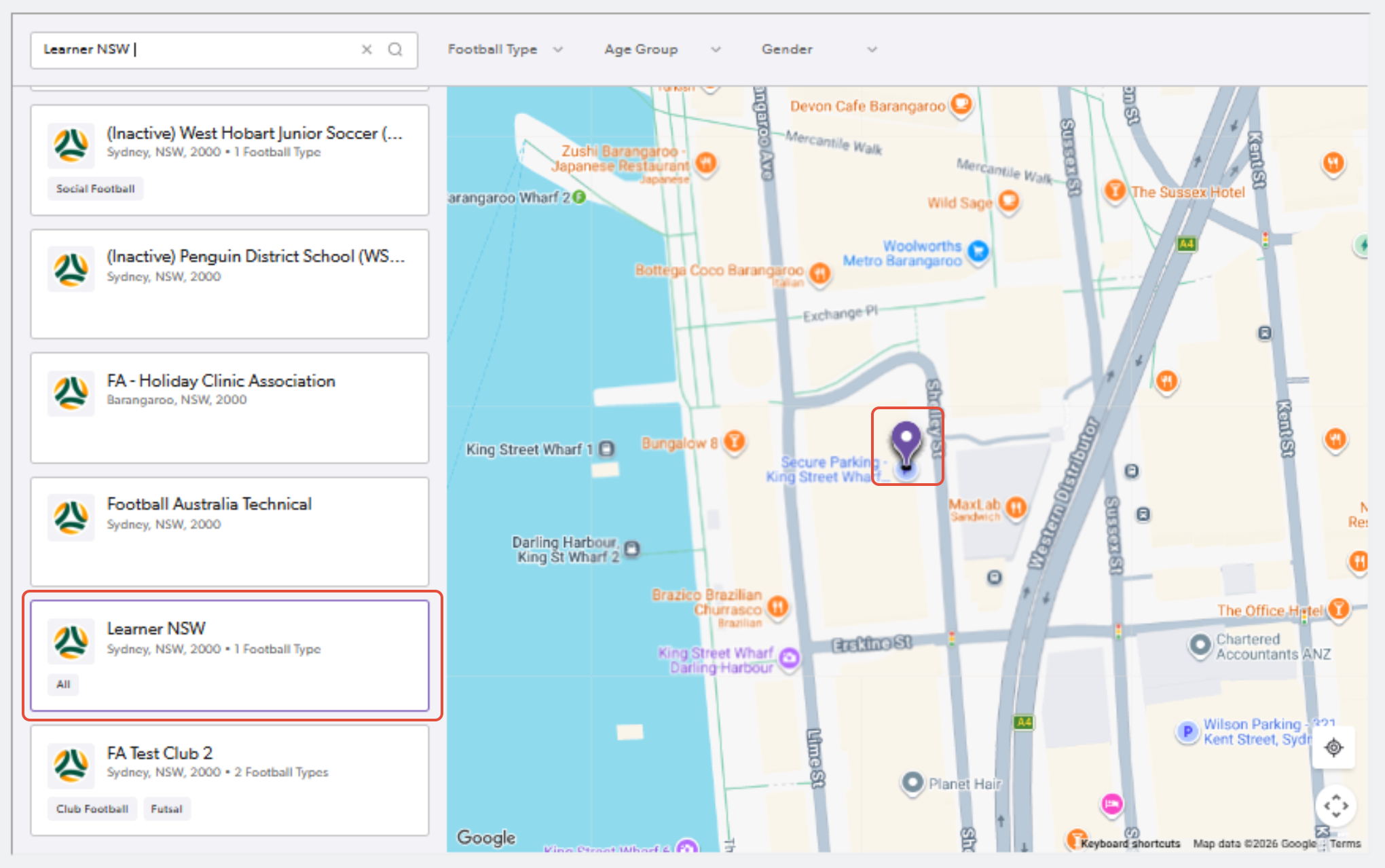
Task: Click the Wild Sage map marker
Action: coord(1009,201)
